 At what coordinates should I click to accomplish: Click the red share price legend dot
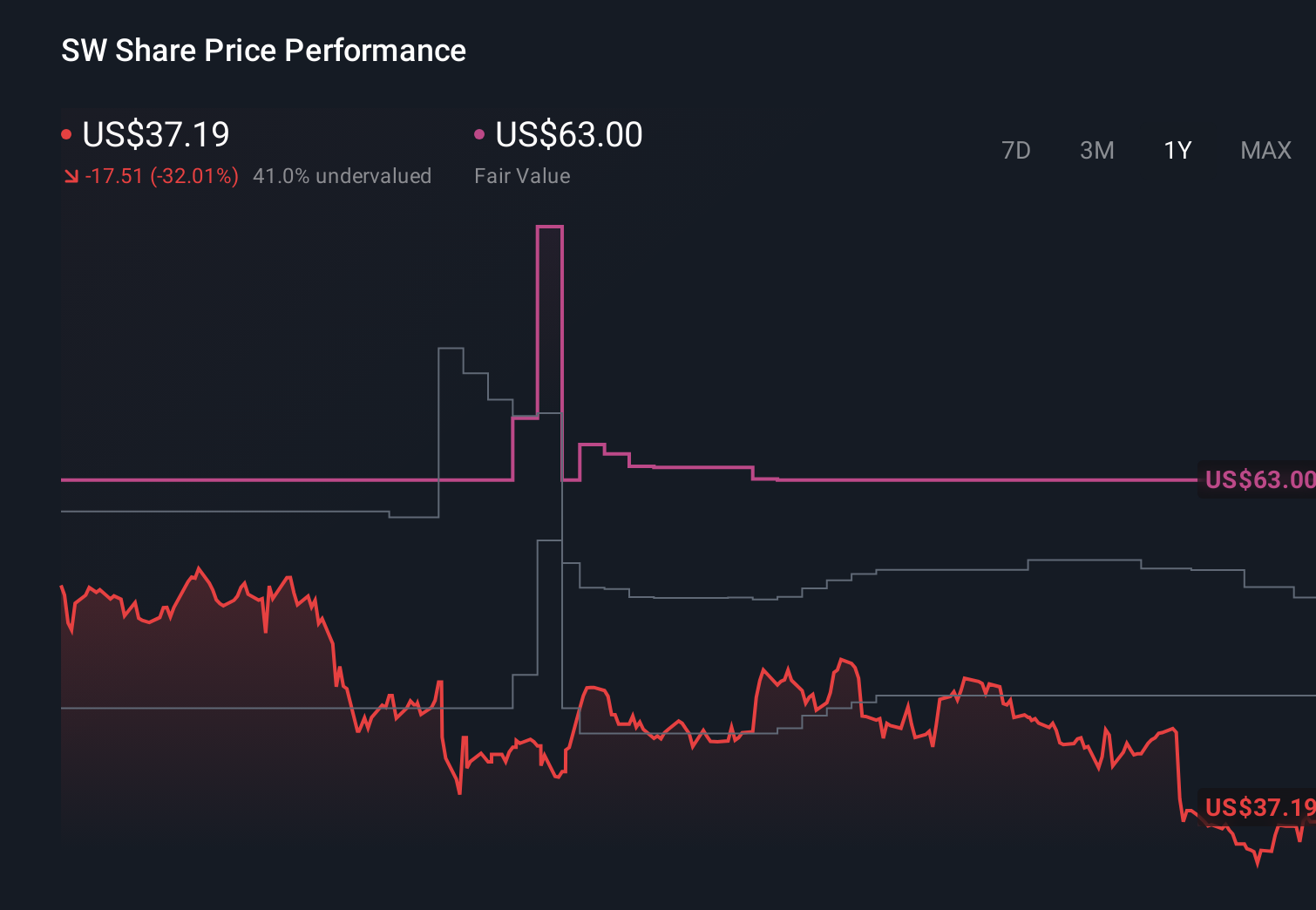coord(68,133)
